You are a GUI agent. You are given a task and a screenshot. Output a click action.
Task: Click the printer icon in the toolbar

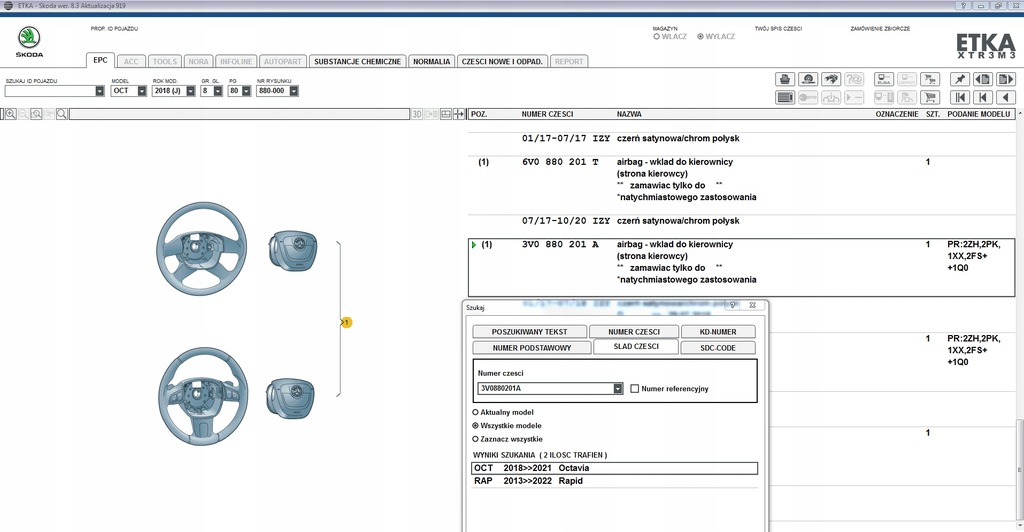click(x=785, y=79)
